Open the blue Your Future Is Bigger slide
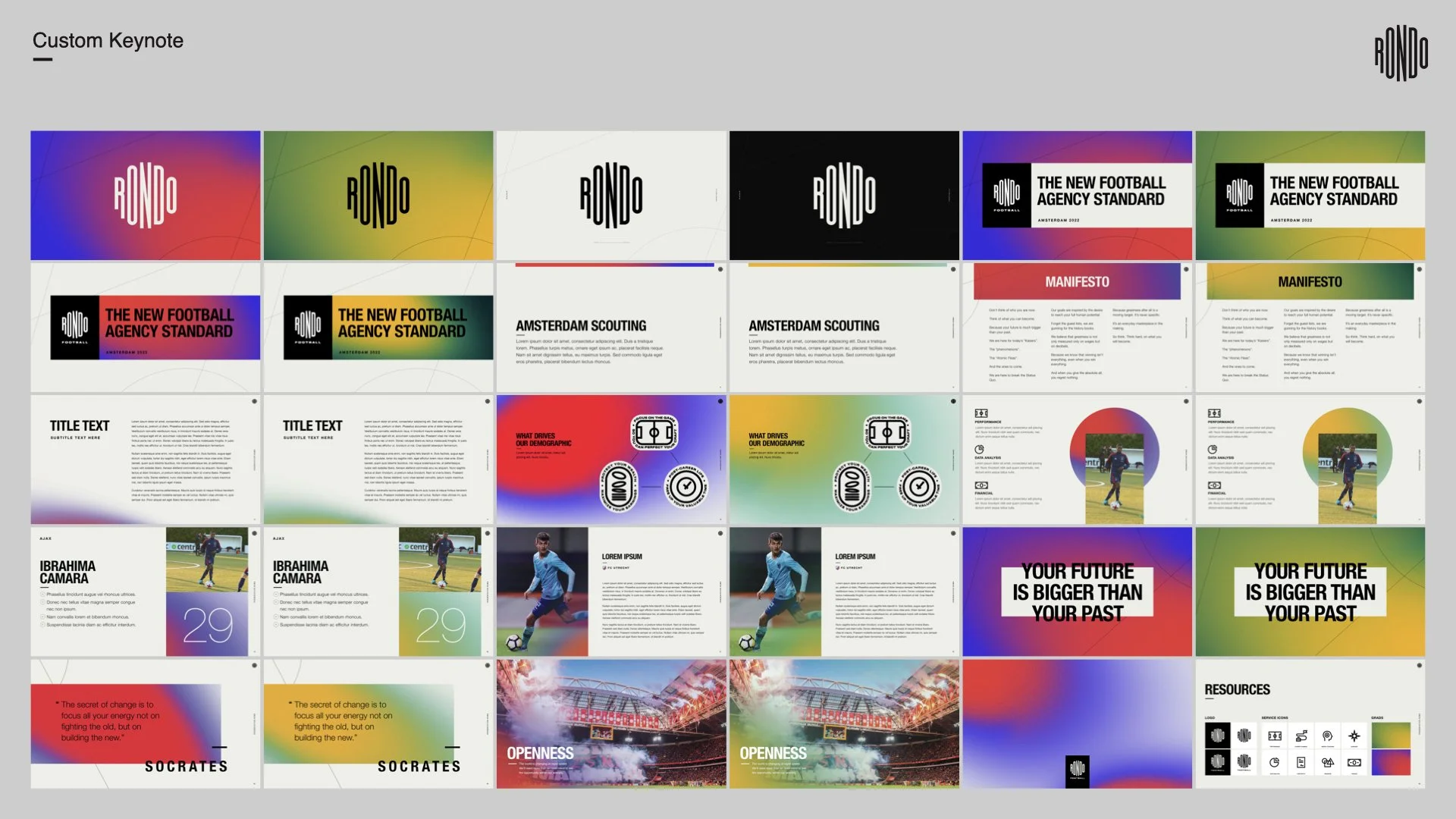The image size is (1456, 819). (x=1077, y=591)
